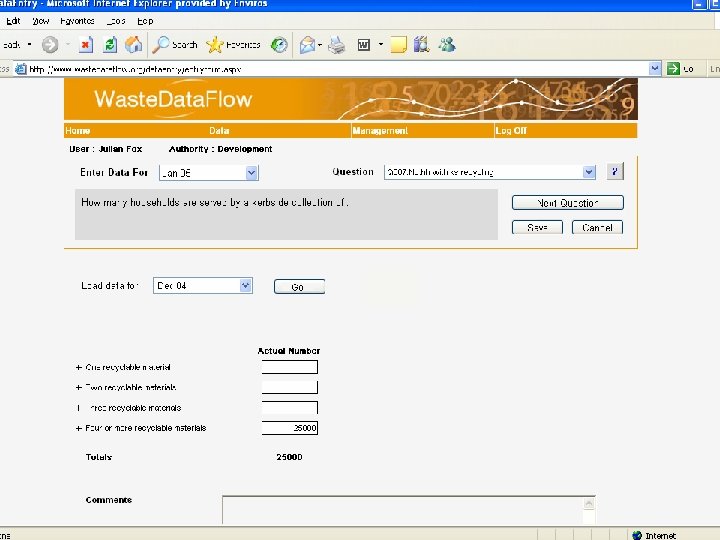Click the Internet zone globe in status bar
720x540 pixels.
click(x=637, y=535)
